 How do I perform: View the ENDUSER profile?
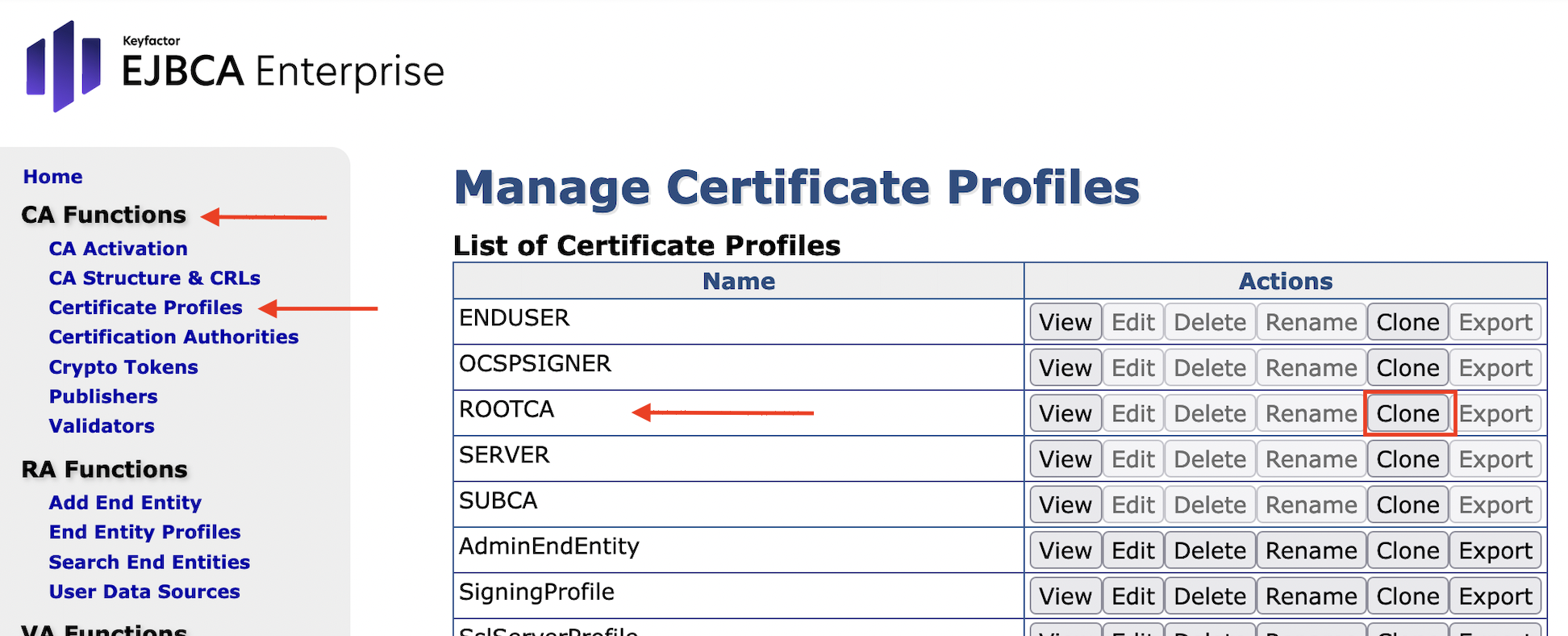point(1065,322)
